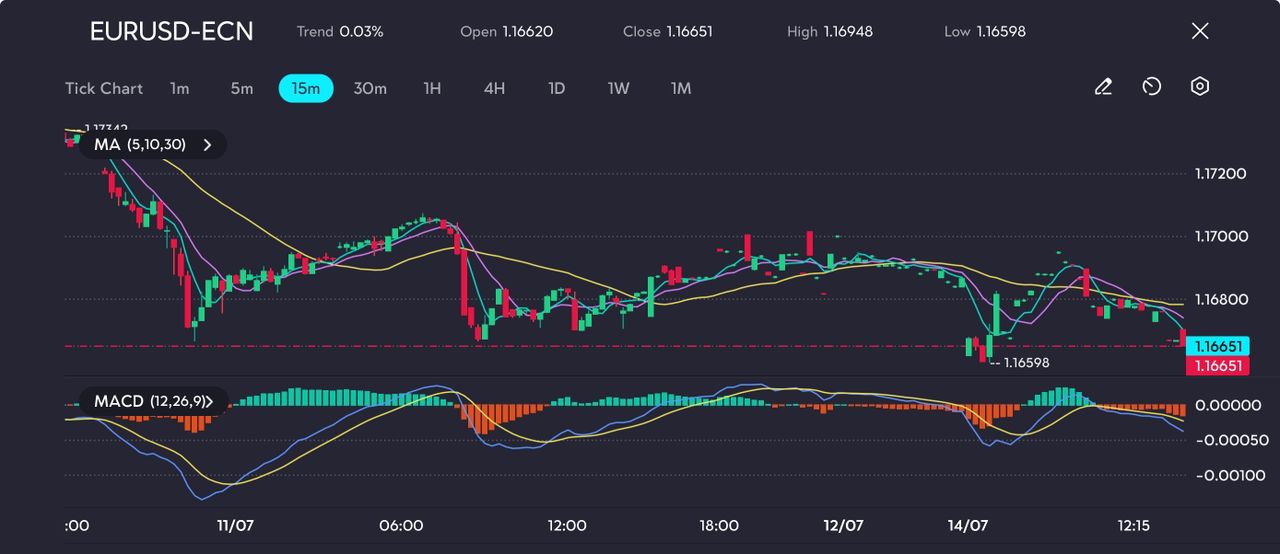Switch to 30m timeframe
The height and width of the screenshot is (554, 1280).
tap(370, 88)
